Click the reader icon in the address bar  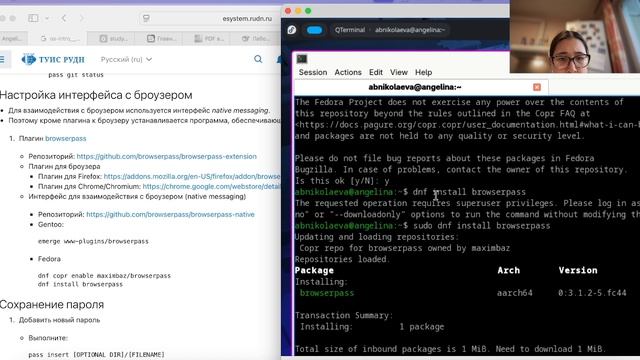pos(146,18)
